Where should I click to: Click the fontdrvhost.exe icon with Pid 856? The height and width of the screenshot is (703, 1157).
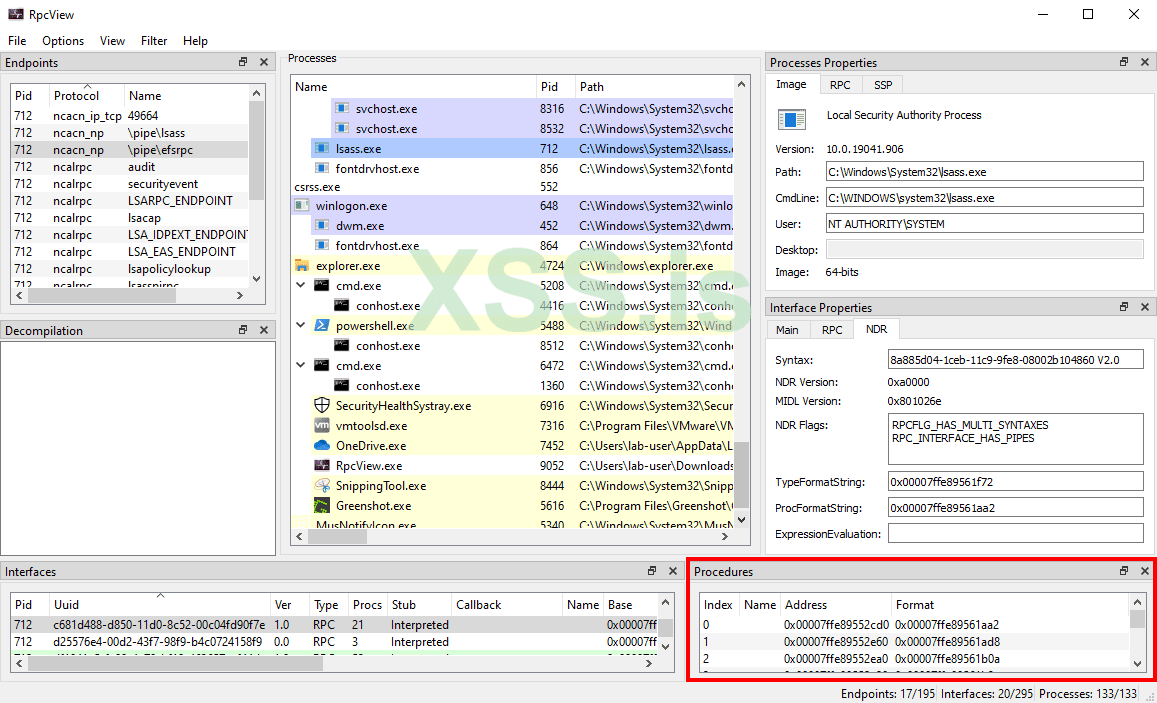point(322,168)
